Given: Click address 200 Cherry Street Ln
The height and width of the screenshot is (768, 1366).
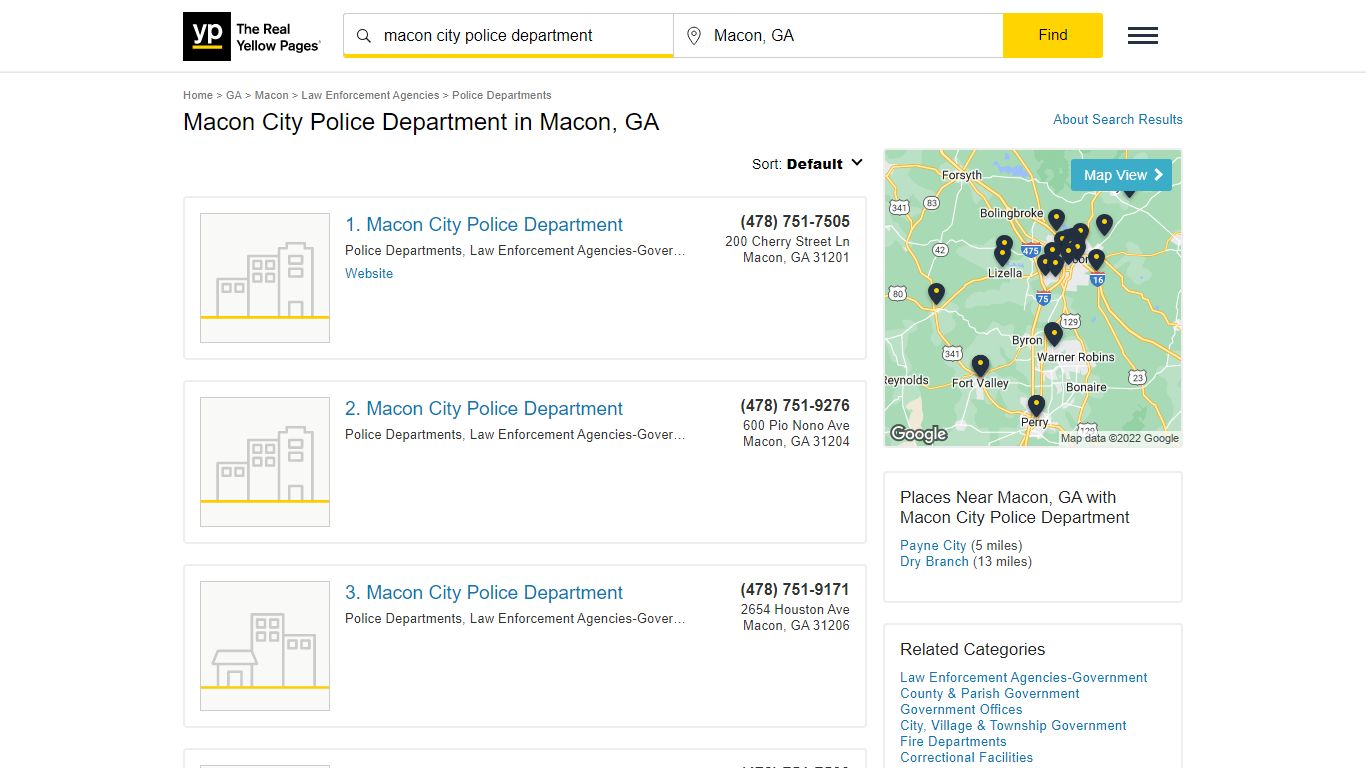Looking at the screenshot, I should point(787,242).
